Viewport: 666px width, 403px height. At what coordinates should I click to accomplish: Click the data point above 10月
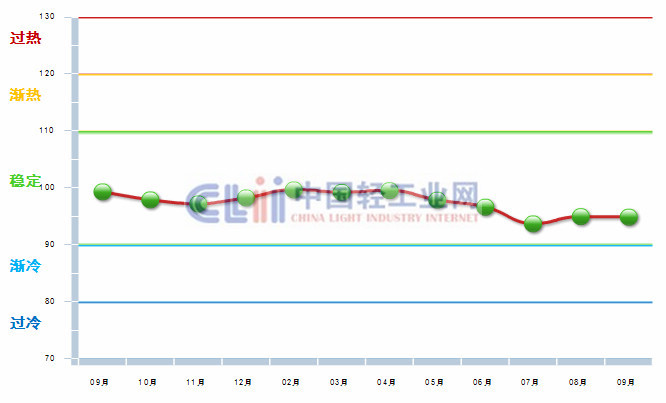tap(150, 200)
